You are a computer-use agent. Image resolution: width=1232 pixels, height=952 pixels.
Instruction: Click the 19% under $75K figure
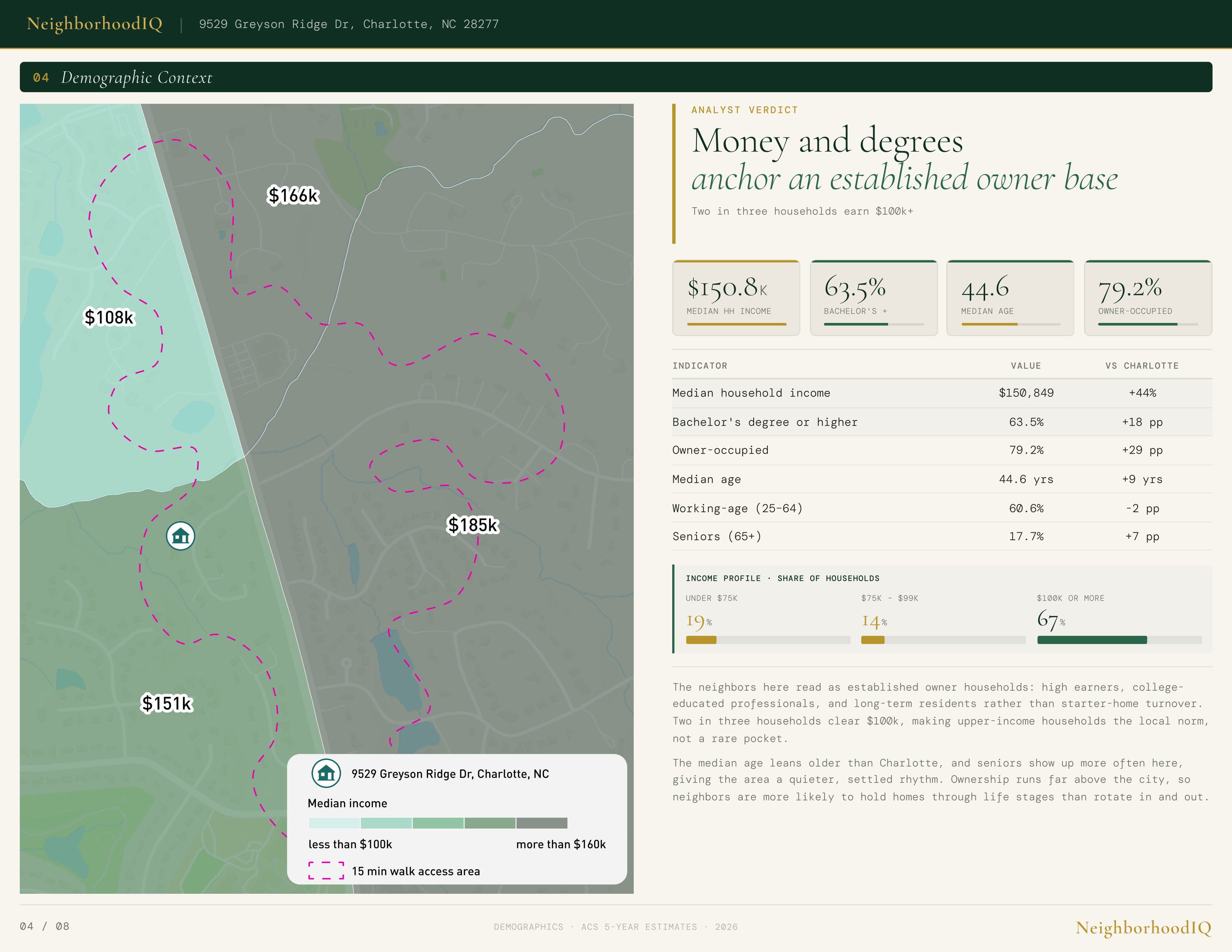click(699, 622)
